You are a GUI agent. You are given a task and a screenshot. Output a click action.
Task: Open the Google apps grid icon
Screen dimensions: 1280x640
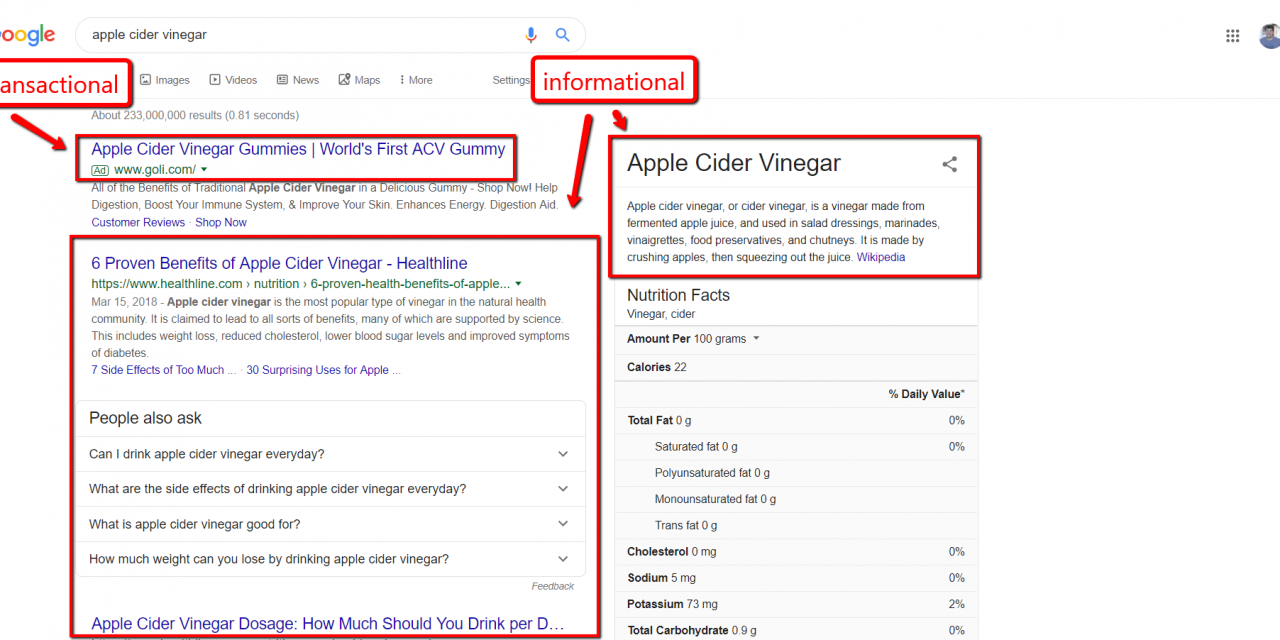pyautogui.click(x=1233, y=35)
